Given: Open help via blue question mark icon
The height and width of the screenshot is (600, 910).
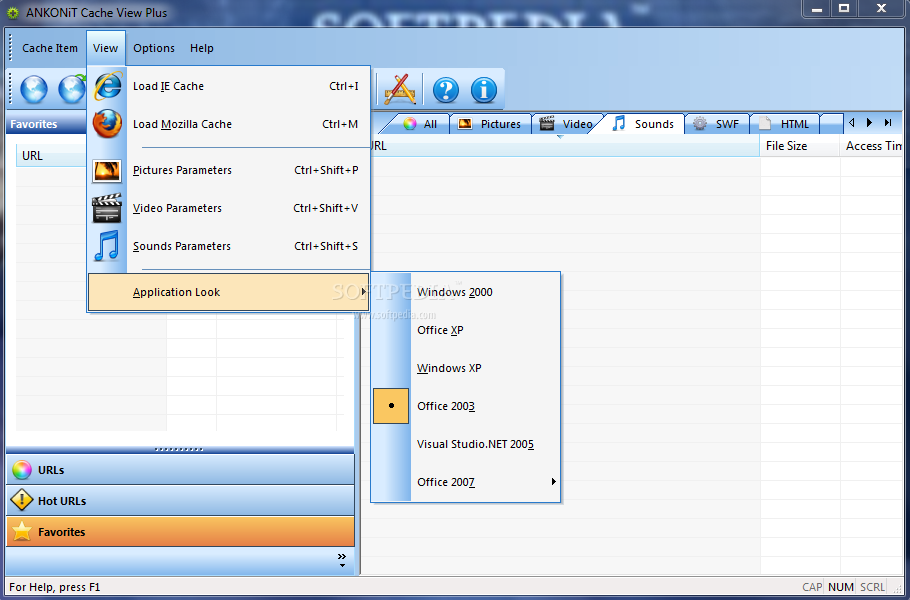Looking at the screenshot, I should (x=446, y=90).
